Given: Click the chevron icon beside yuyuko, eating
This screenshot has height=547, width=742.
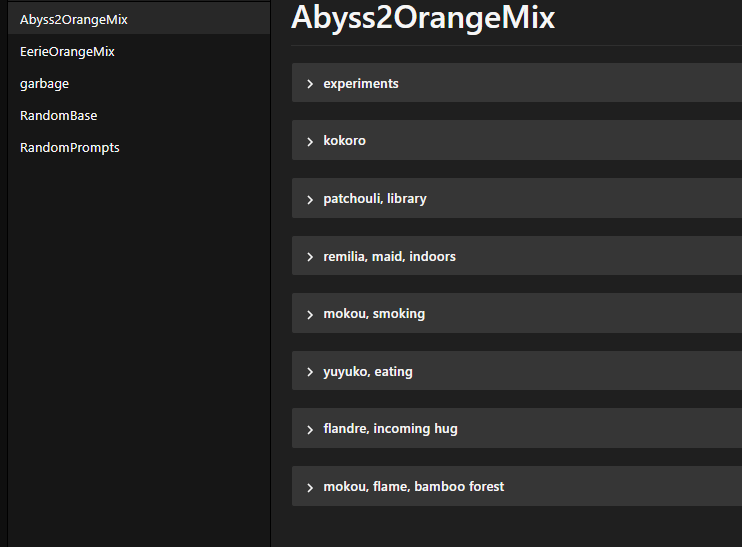Looking at the screenshot, I should coord(310,372).
